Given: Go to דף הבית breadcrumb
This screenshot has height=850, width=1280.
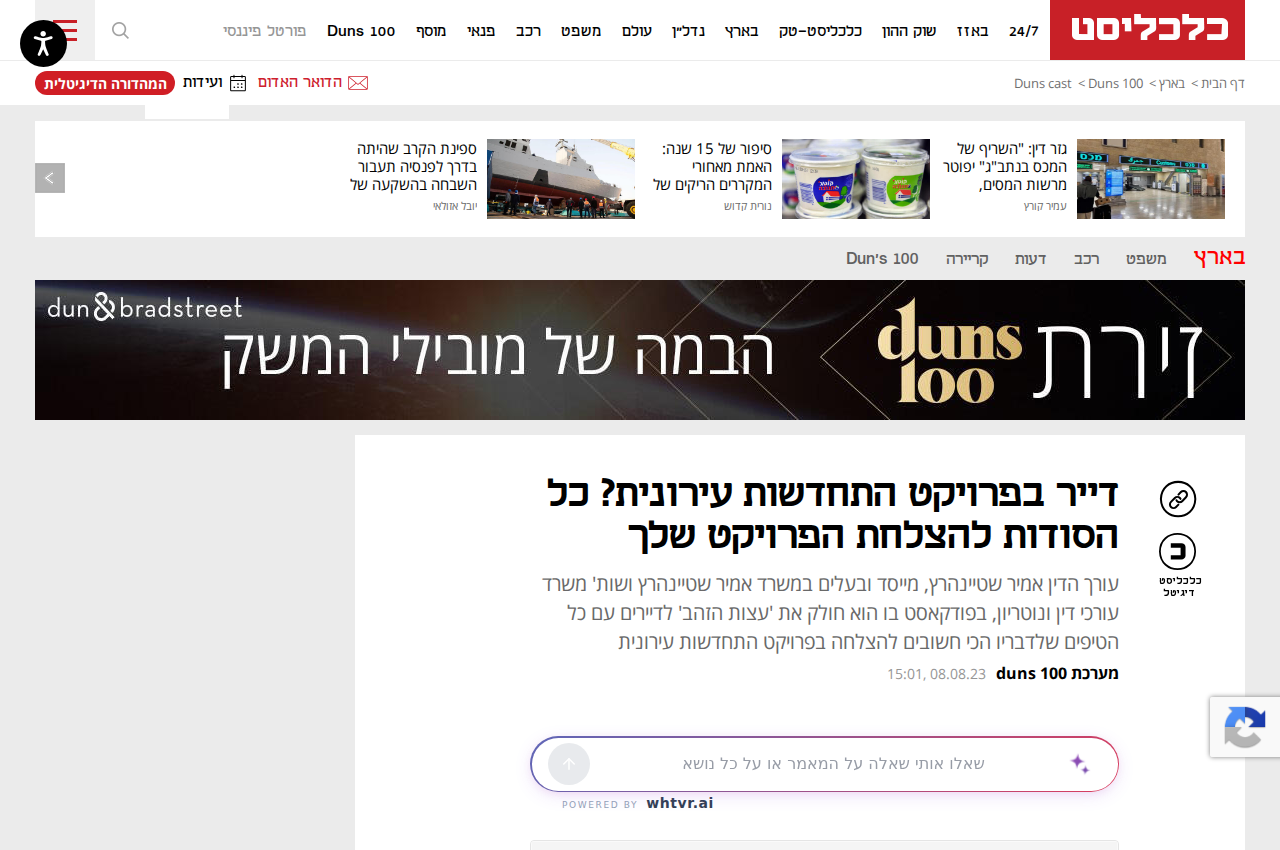Looking at the screenshot, I should [1223, 83].
